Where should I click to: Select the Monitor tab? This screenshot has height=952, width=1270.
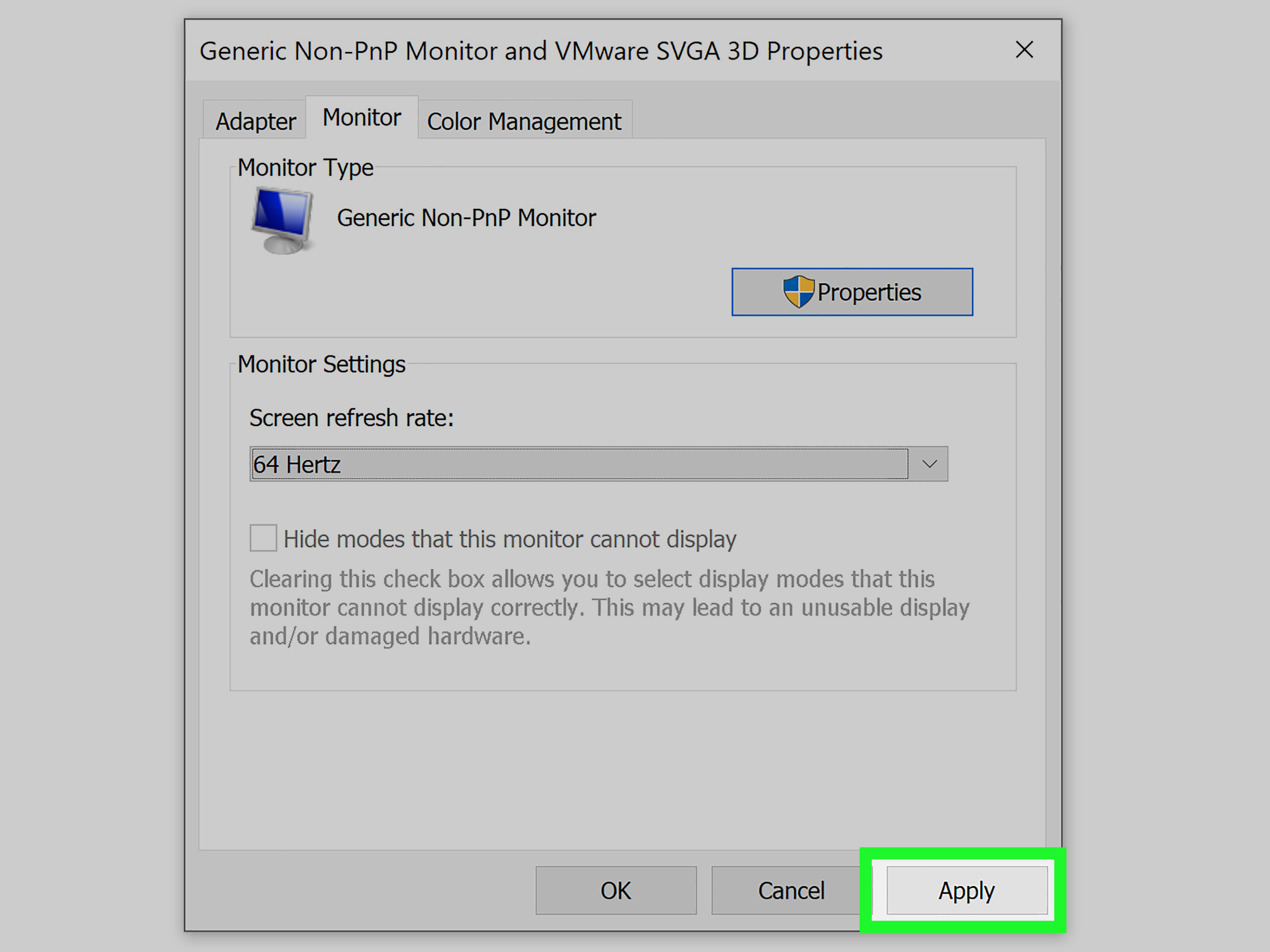point(361,118)
